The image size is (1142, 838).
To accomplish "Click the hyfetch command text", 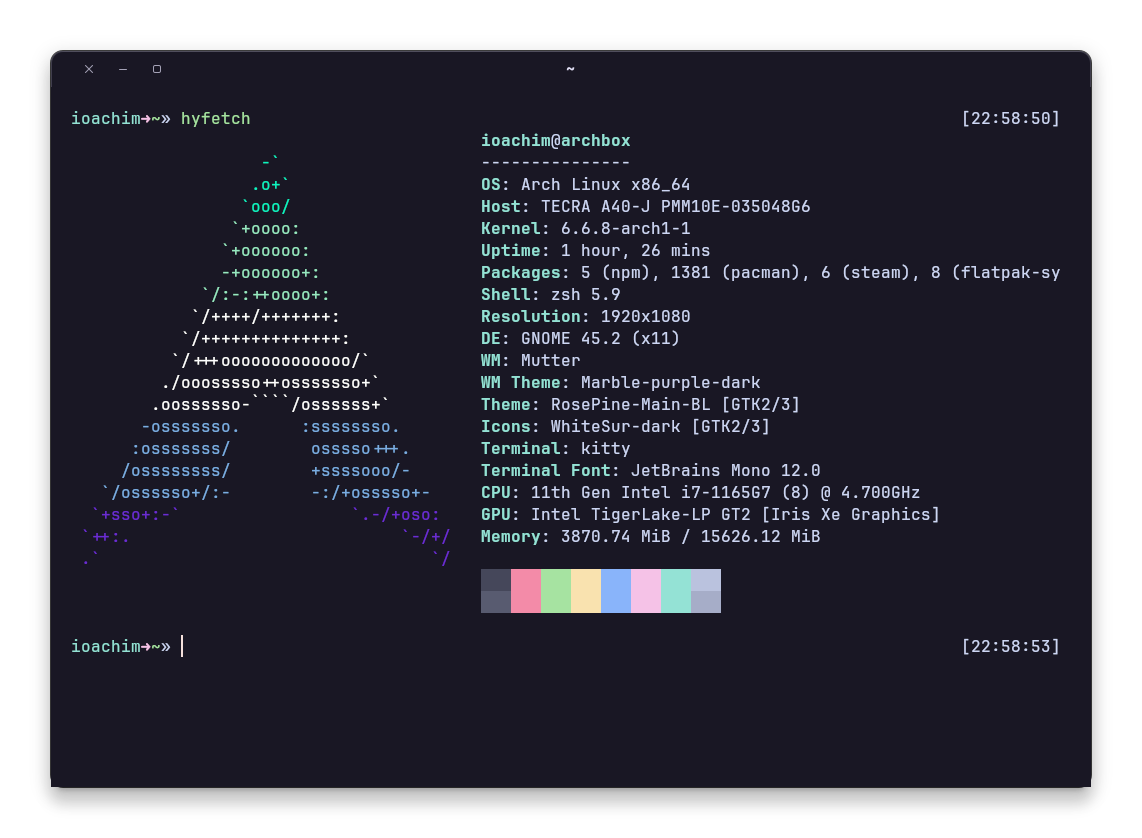I will pyautogui.click(x=216, y=118).
